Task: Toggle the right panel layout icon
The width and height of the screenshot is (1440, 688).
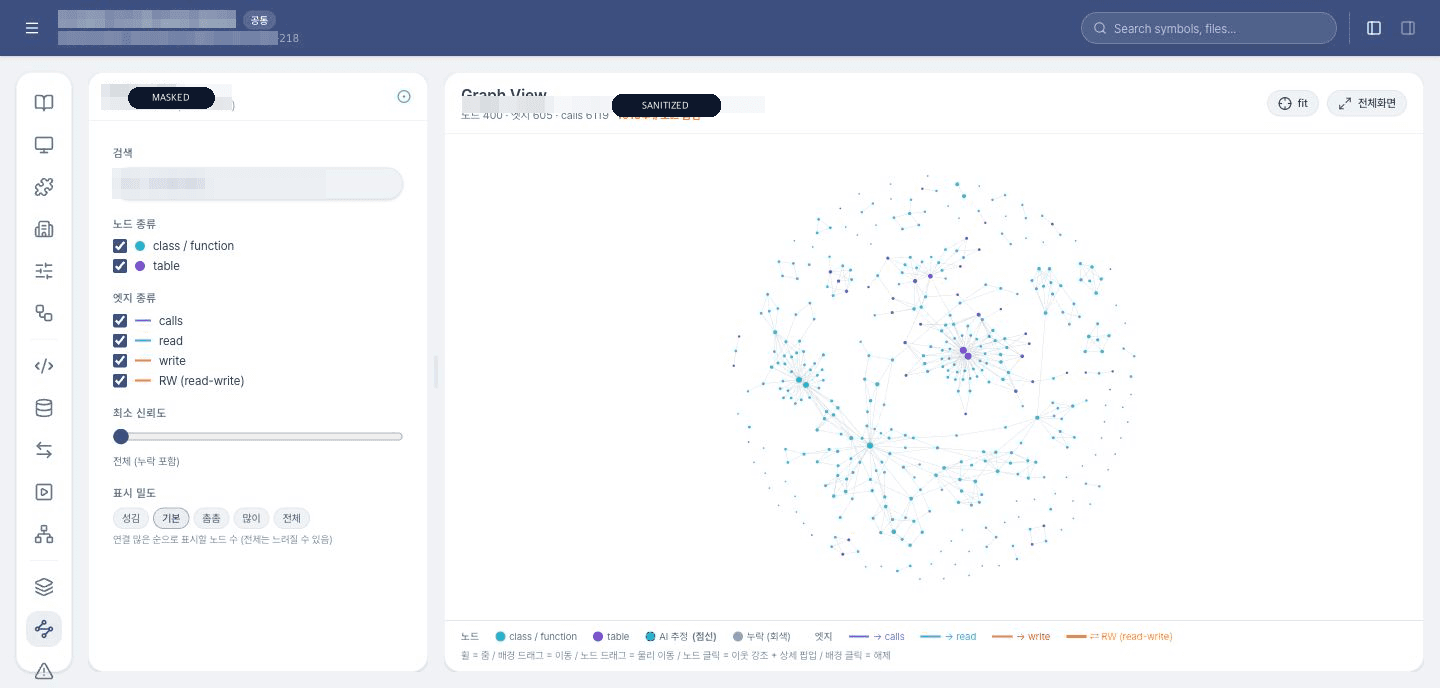Action: (x=1408, y=28)
